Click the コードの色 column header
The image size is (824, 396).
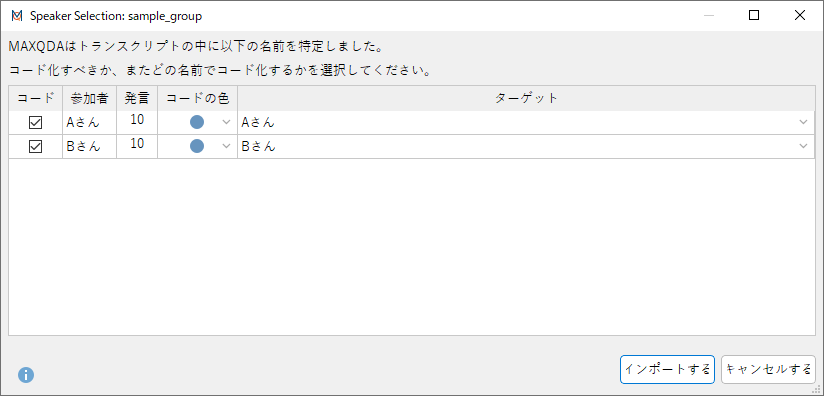click(x=198, y=98)
